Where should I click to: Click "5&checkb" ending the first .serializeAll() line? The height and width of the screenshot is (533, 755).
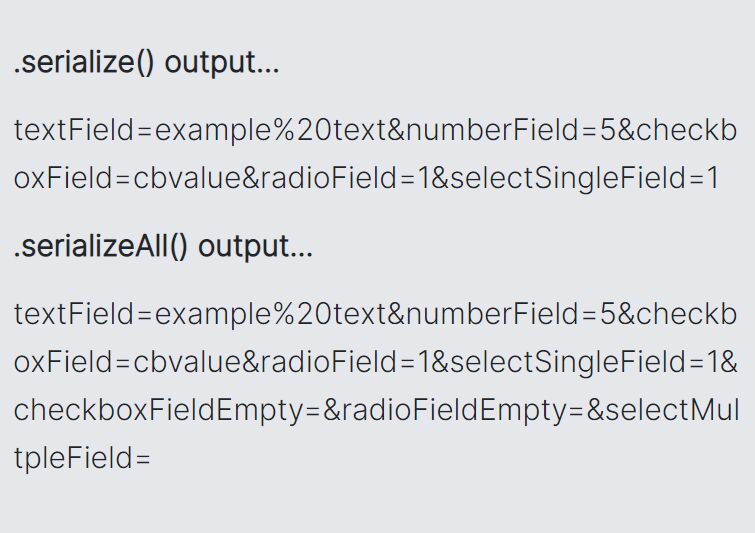pos(668,314)
